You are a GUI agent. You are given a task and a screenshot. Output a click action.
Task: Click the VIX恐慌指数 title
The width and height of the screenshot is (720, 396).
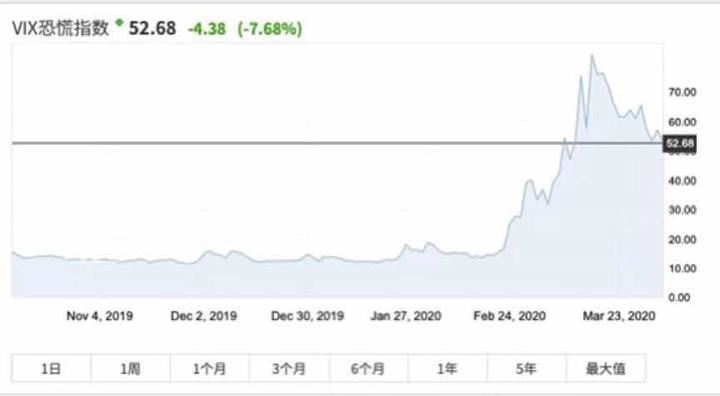point(61,28)
